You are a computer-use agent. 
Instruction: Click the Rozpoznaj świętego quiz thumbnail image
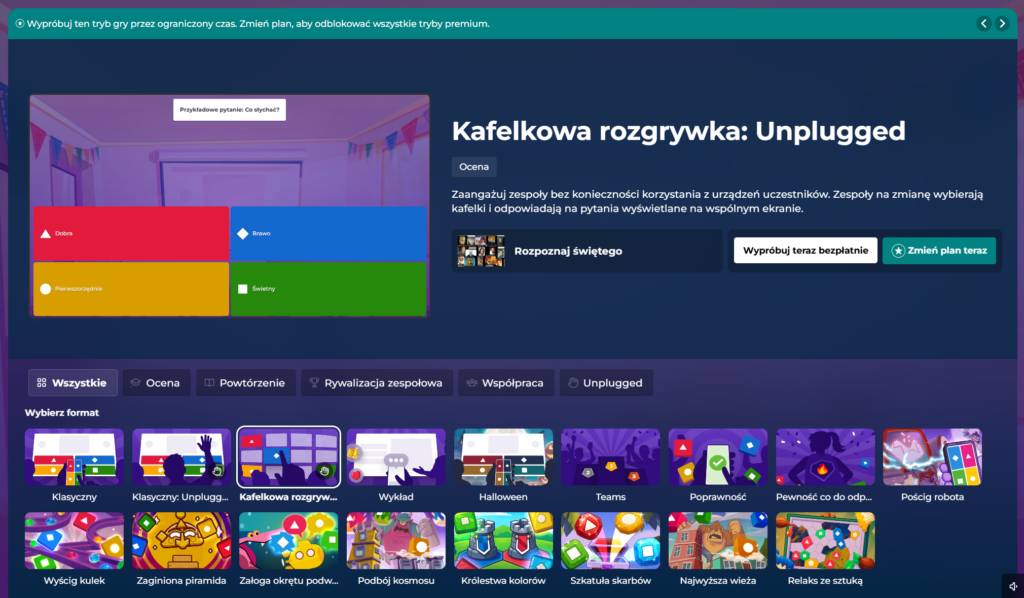click(481, 251)
